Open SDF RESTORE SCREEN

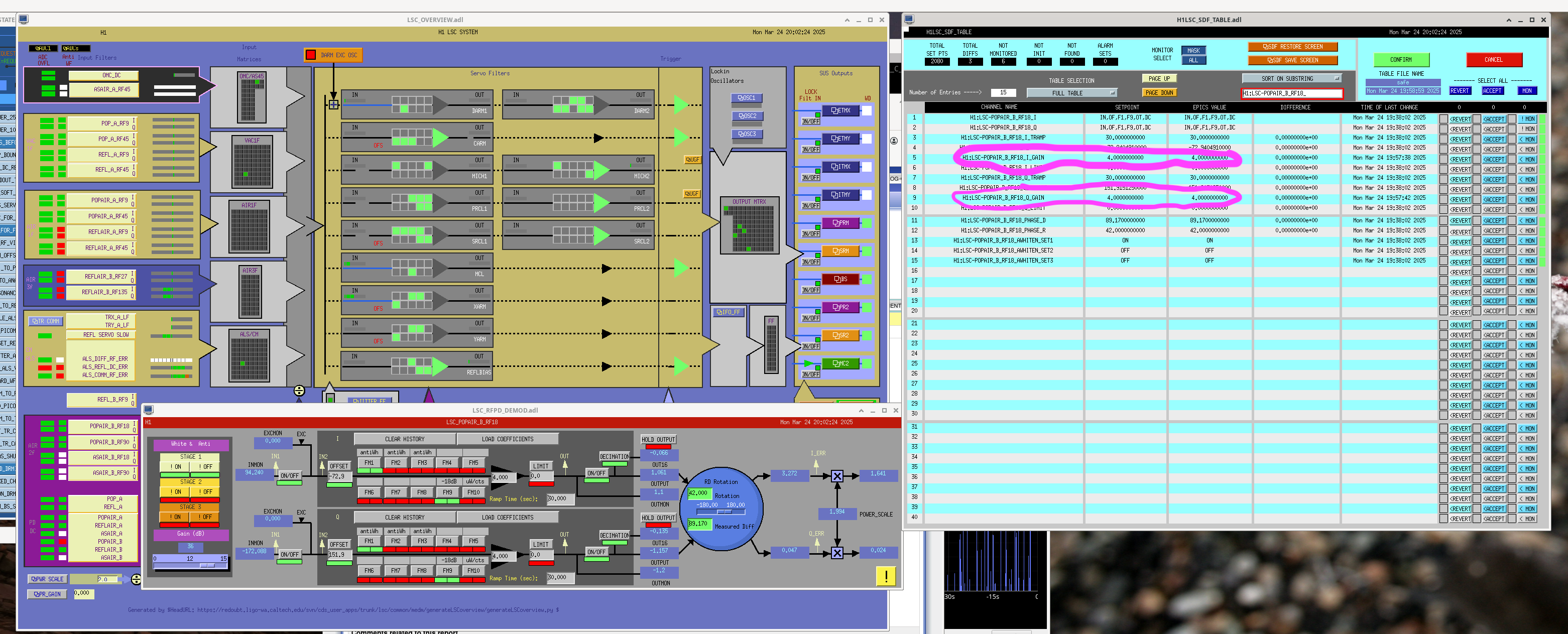pos(1292,47)
